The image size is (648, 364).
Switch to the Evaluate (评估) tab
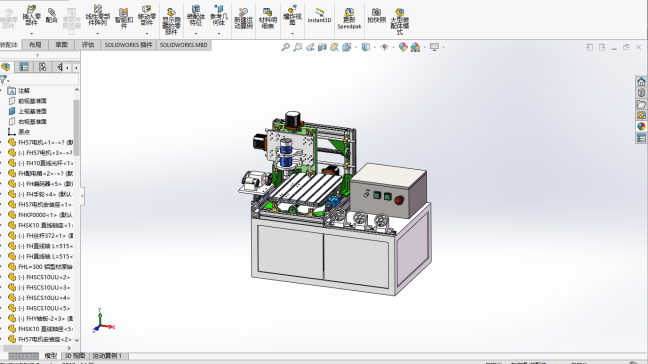click(88, 45)
